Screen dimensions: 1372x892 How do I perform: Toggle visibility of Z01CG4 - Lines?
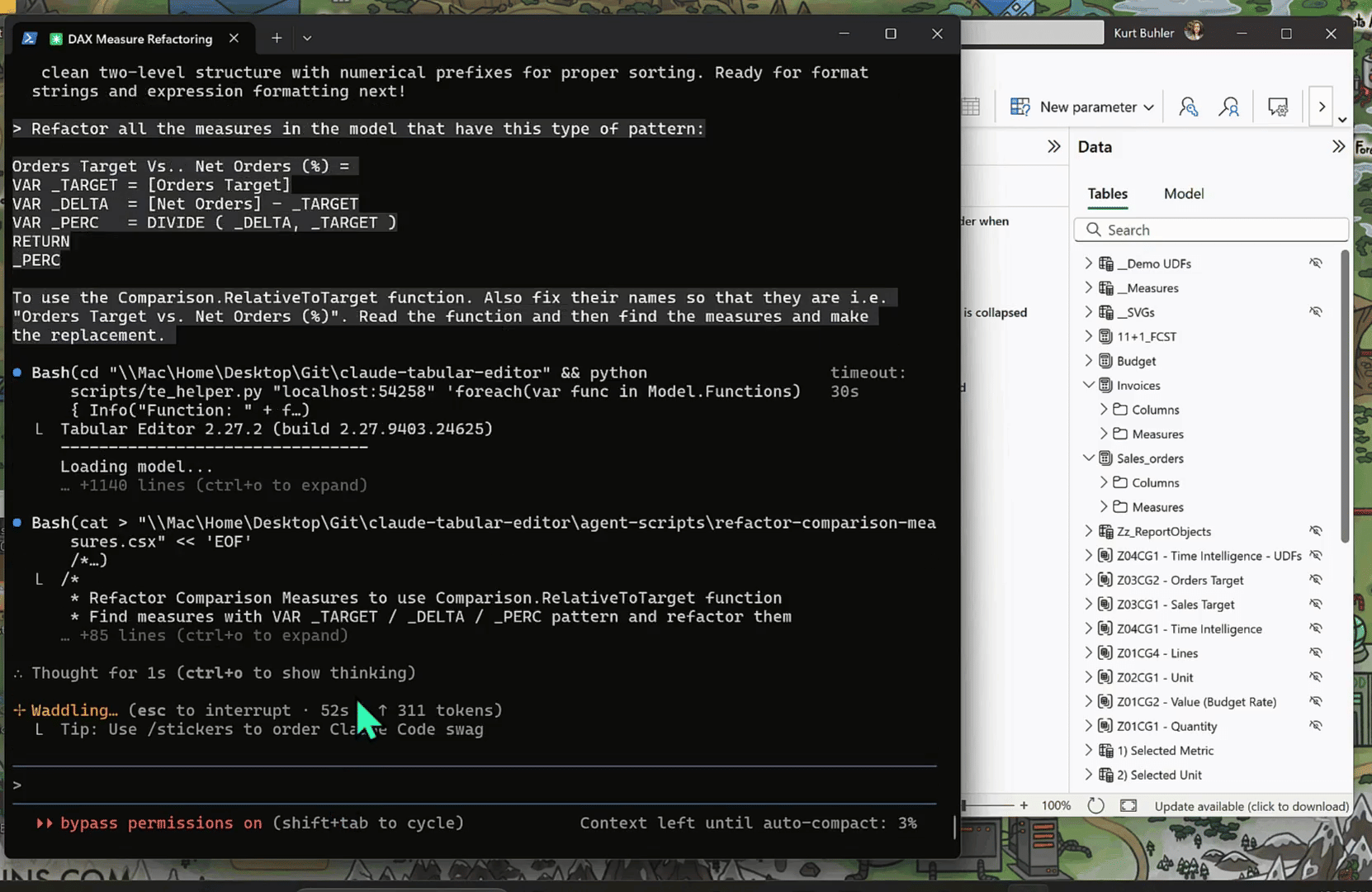(x=1316, y=653)
